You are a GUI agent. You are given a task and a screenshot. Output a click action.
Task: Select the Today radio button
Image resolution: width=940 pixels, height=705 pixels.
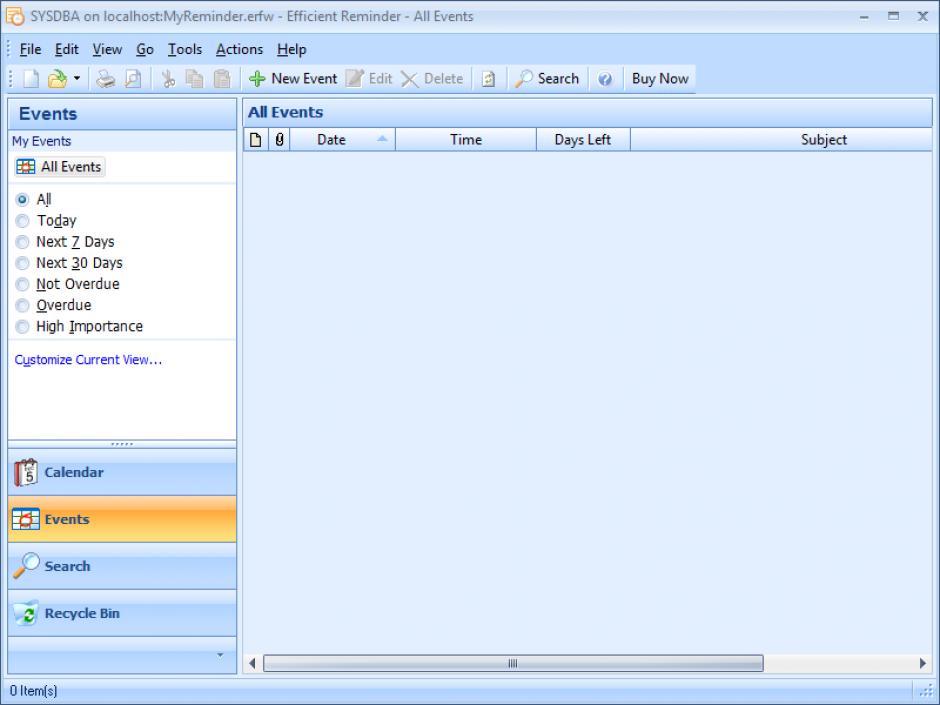click(x=23, y=221)
